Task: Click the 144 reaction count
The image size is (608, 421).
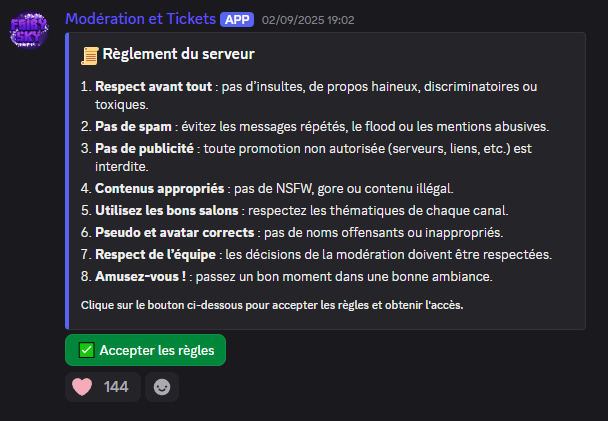Action: click(x=116, y=387)
